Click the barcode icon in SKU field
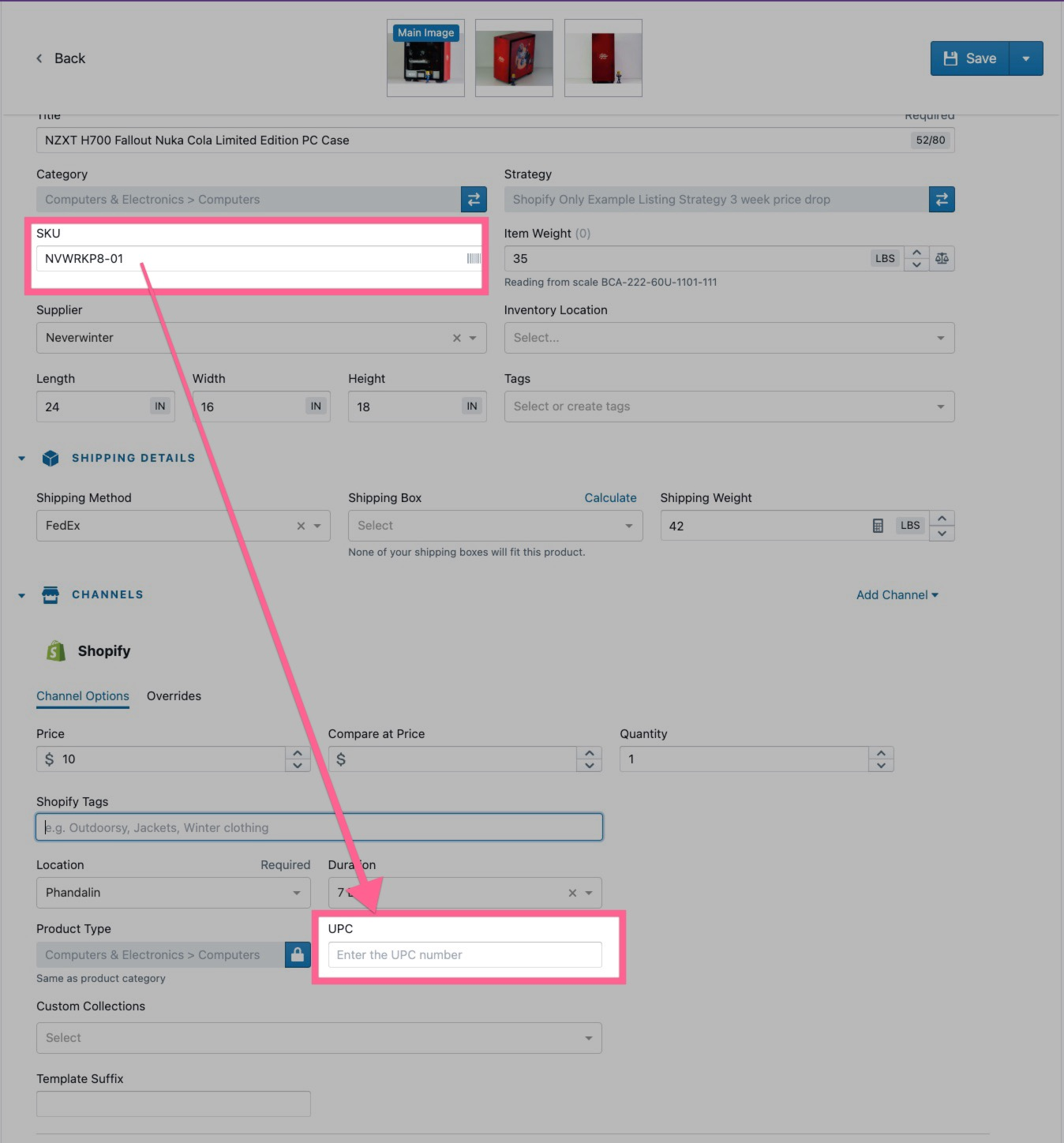This screenshot has height=1143, width=1064. (x=474, y=258)
